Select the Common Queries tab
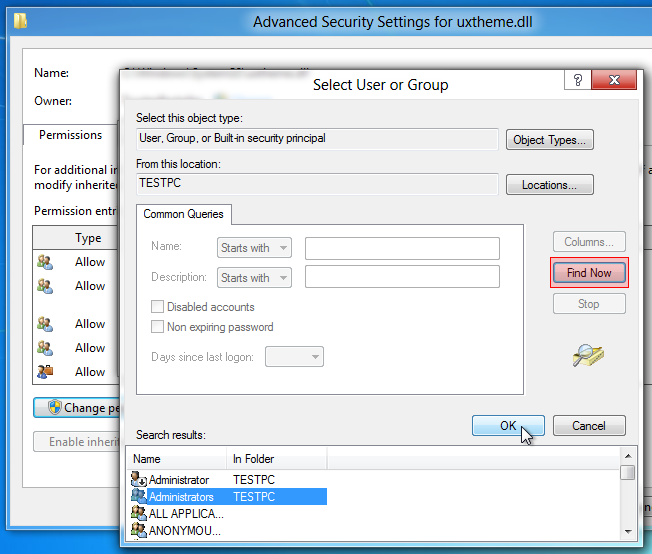Screen dimensions: 652x554 pyautogui.click(x=183, y=214)
